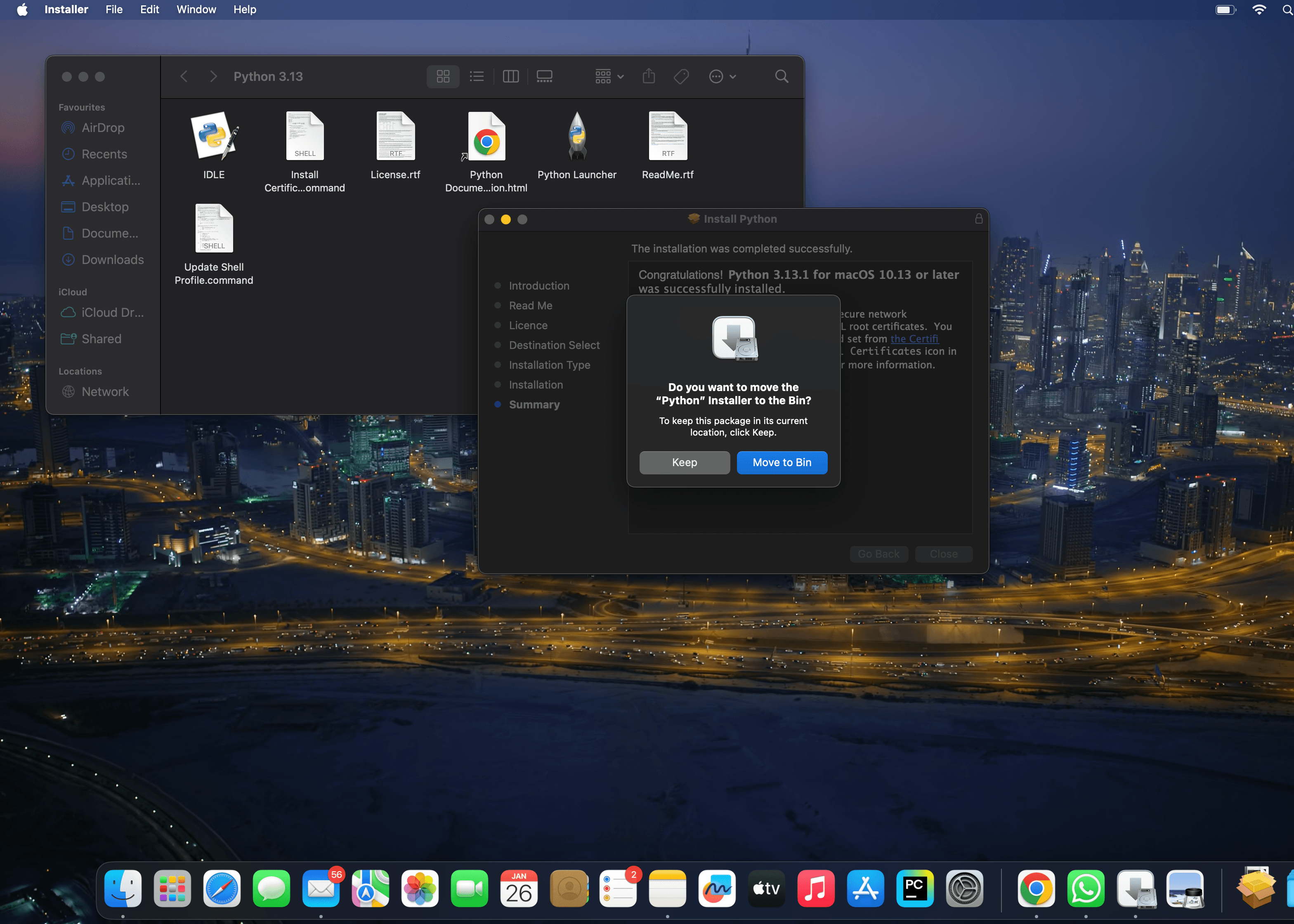Click Move to Bin button
Viewport: 1294px width, 924px height.
(x=782, y=462)
